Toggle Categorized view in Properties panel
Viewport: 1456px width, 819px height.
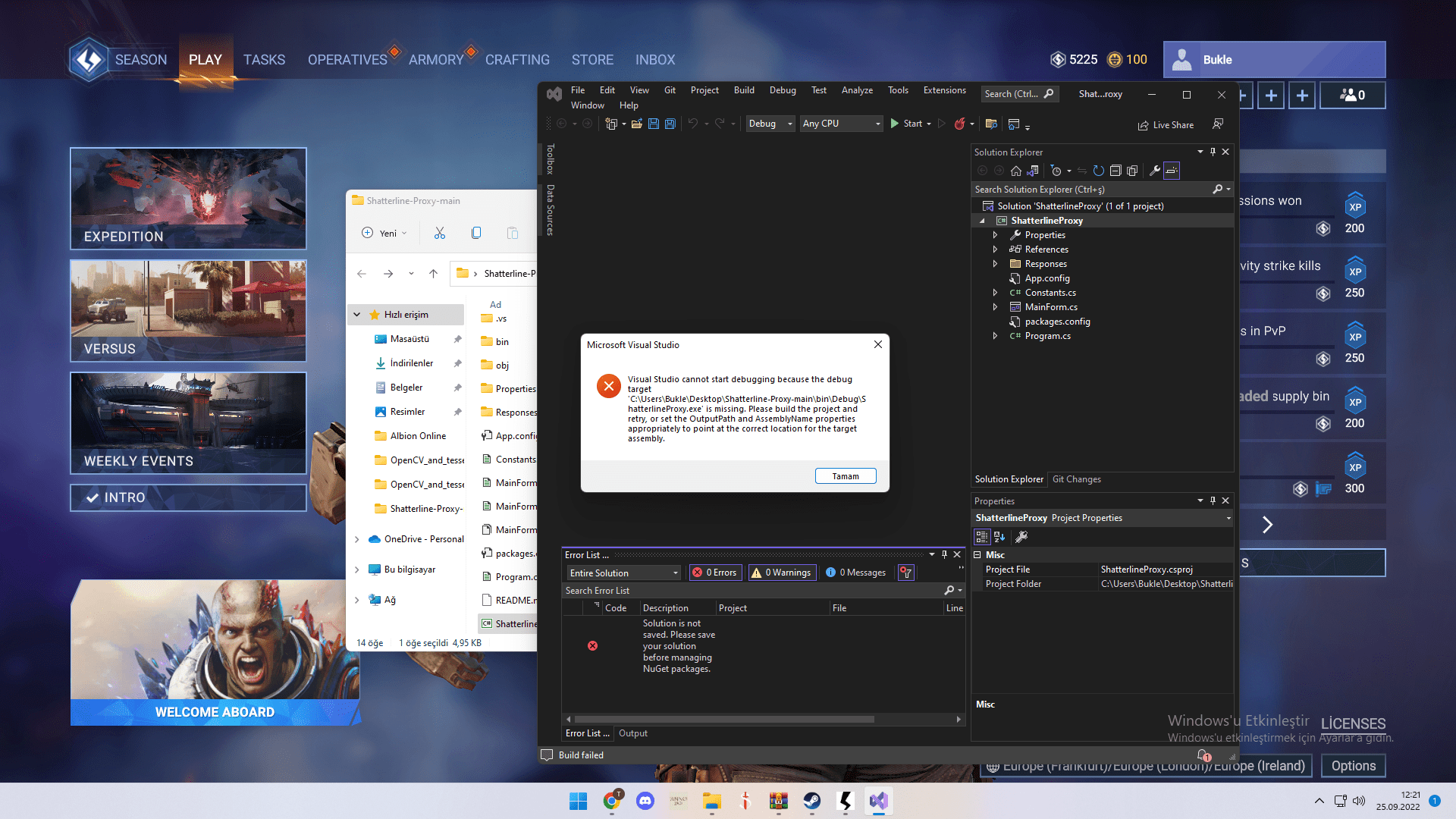click(x=982, y=537)
